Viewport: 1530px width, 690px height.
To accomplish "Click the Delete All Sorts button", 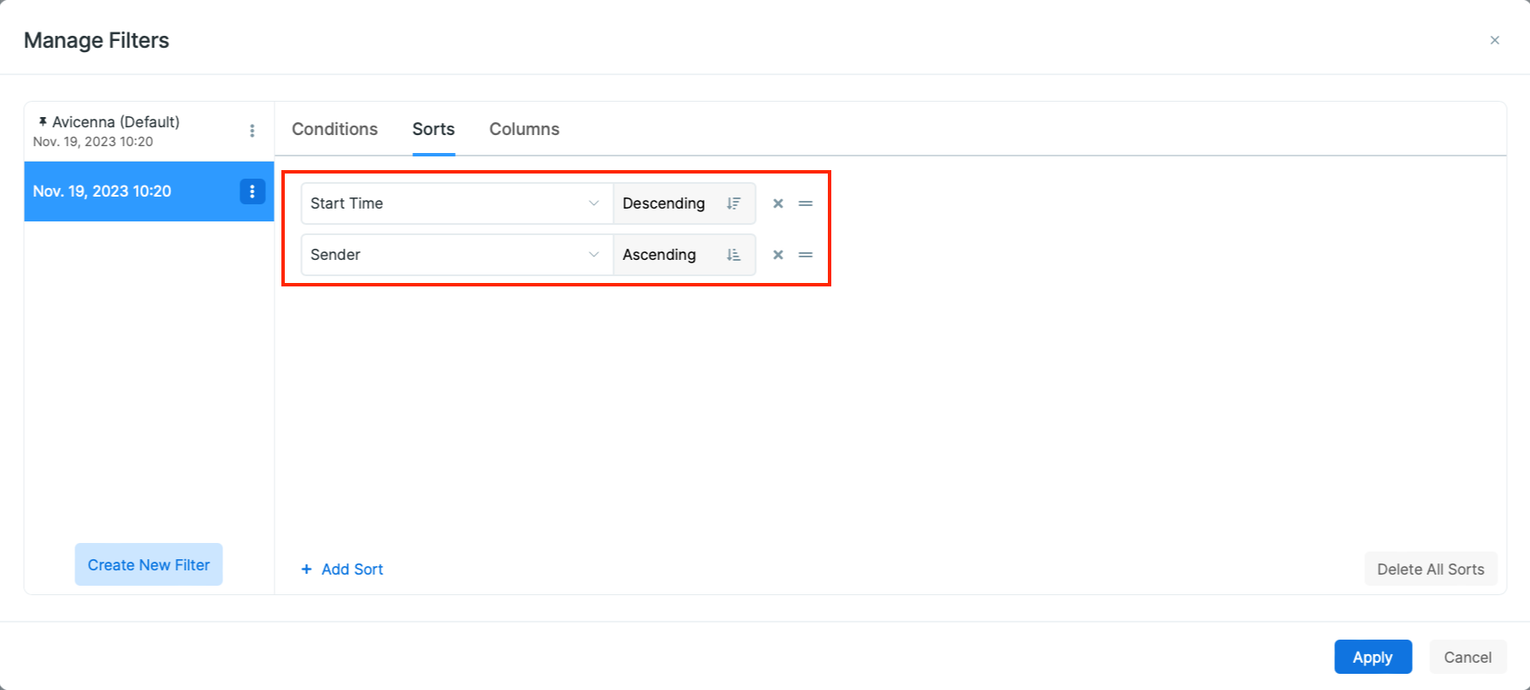I will coord(1430,569).
